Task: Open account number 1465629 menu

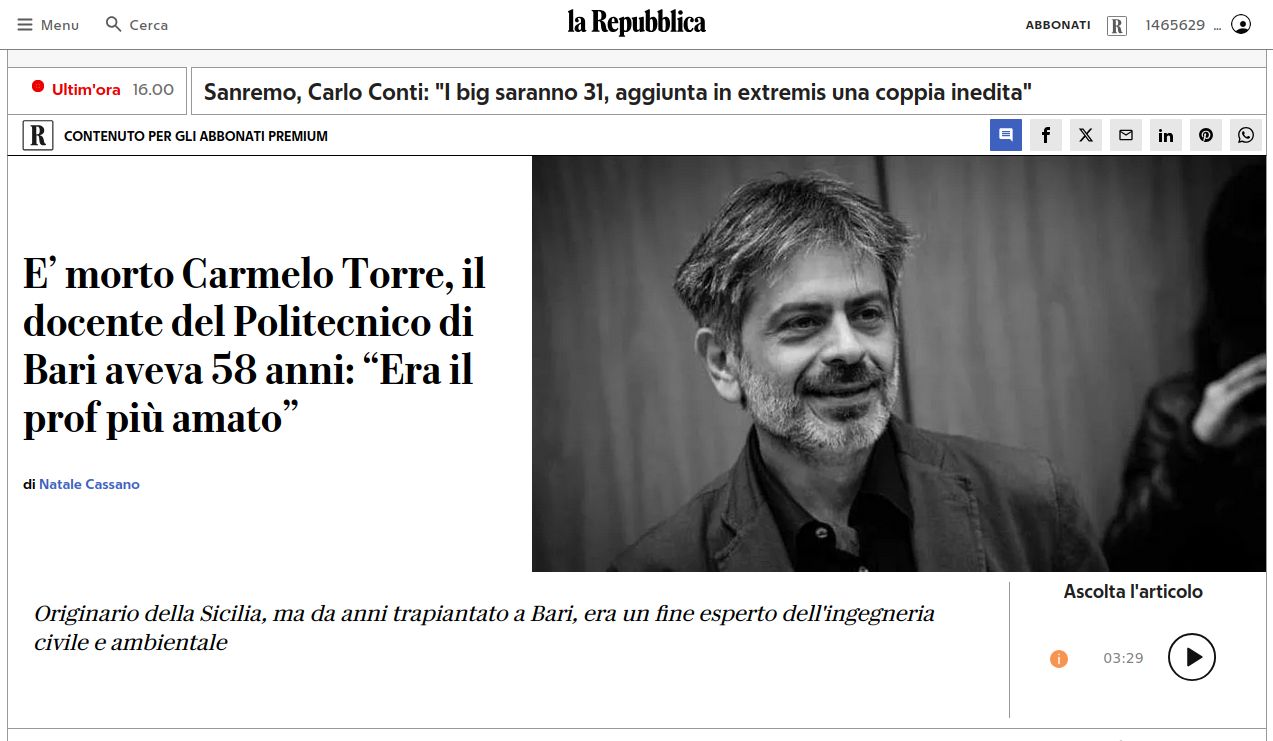Action: [x=1183, y=25]
